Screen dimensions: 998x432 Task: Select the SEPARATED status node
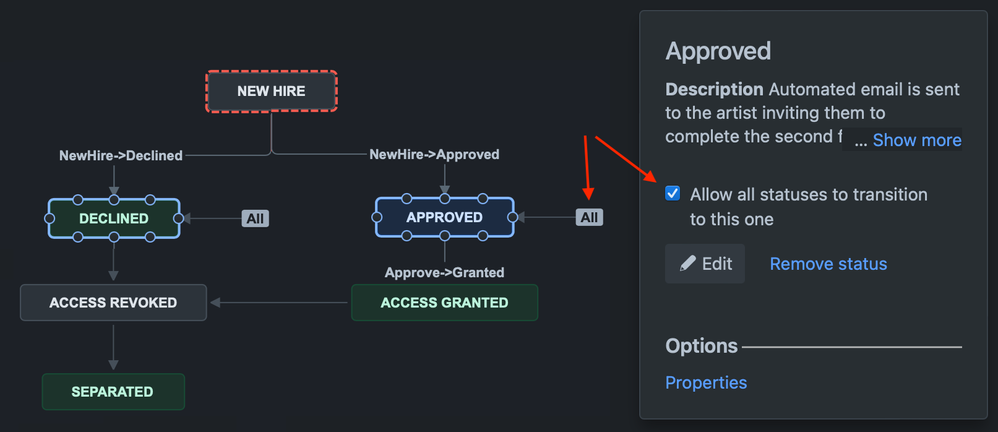click(x=113, y=391)
